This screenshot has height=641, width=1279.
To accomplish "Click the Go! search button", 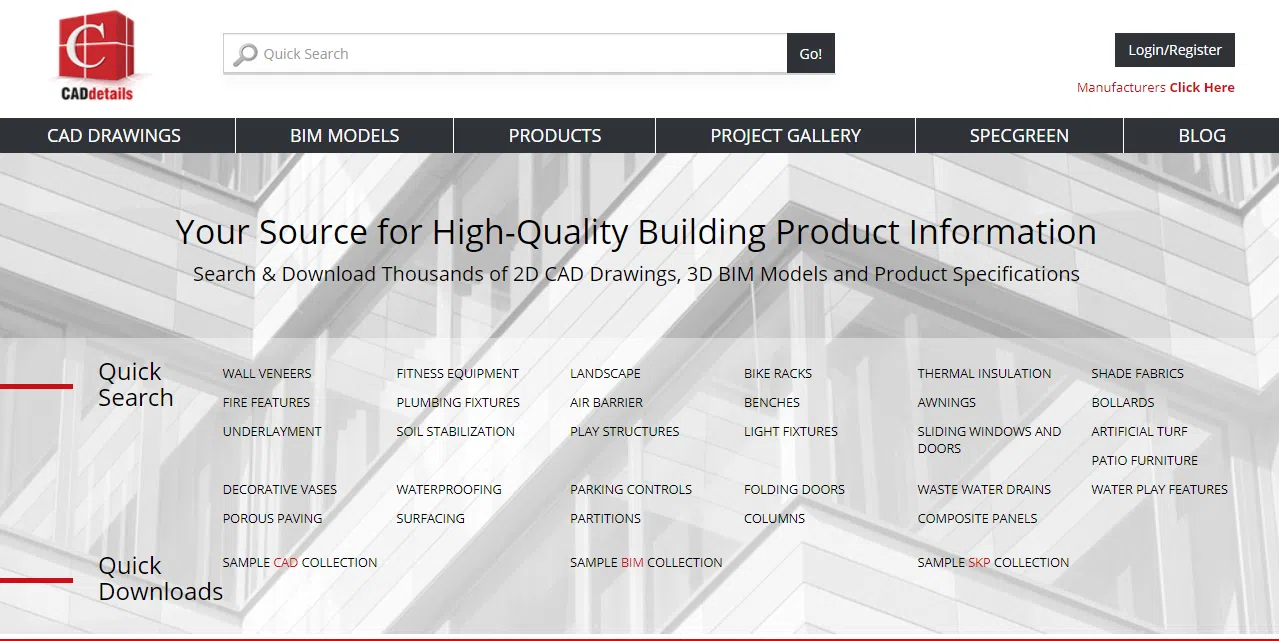I will tap(810, 53).
